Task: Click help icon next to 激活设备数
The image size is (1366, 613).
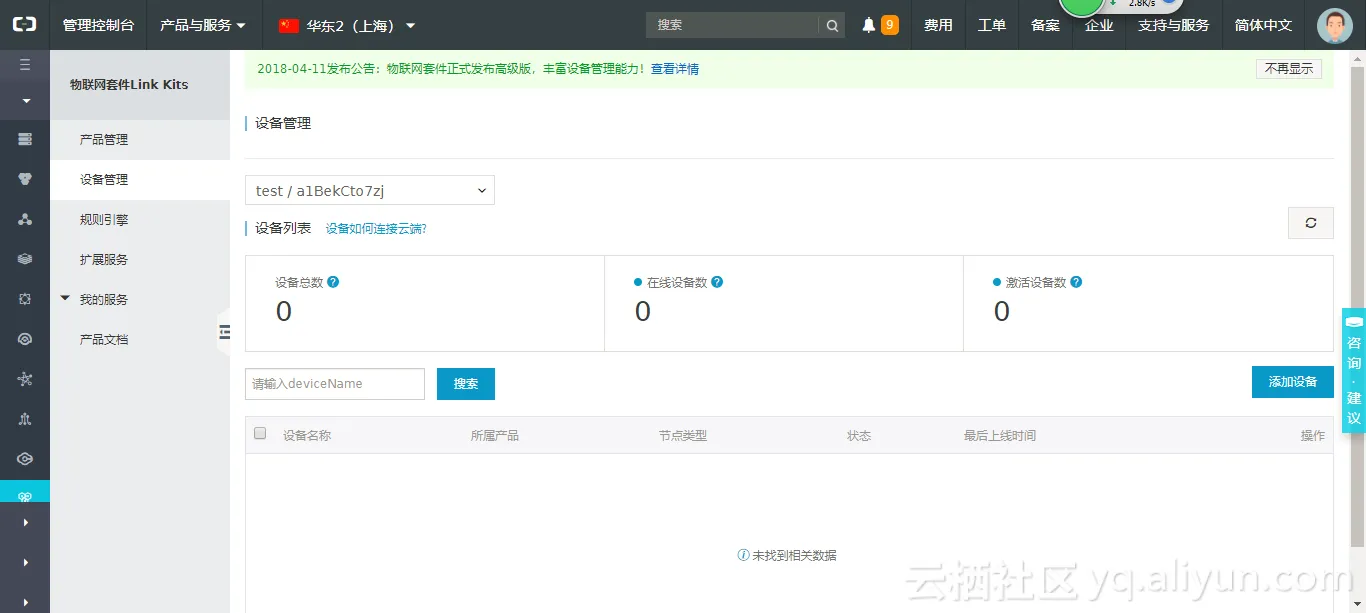Action: click(1076, 282)
